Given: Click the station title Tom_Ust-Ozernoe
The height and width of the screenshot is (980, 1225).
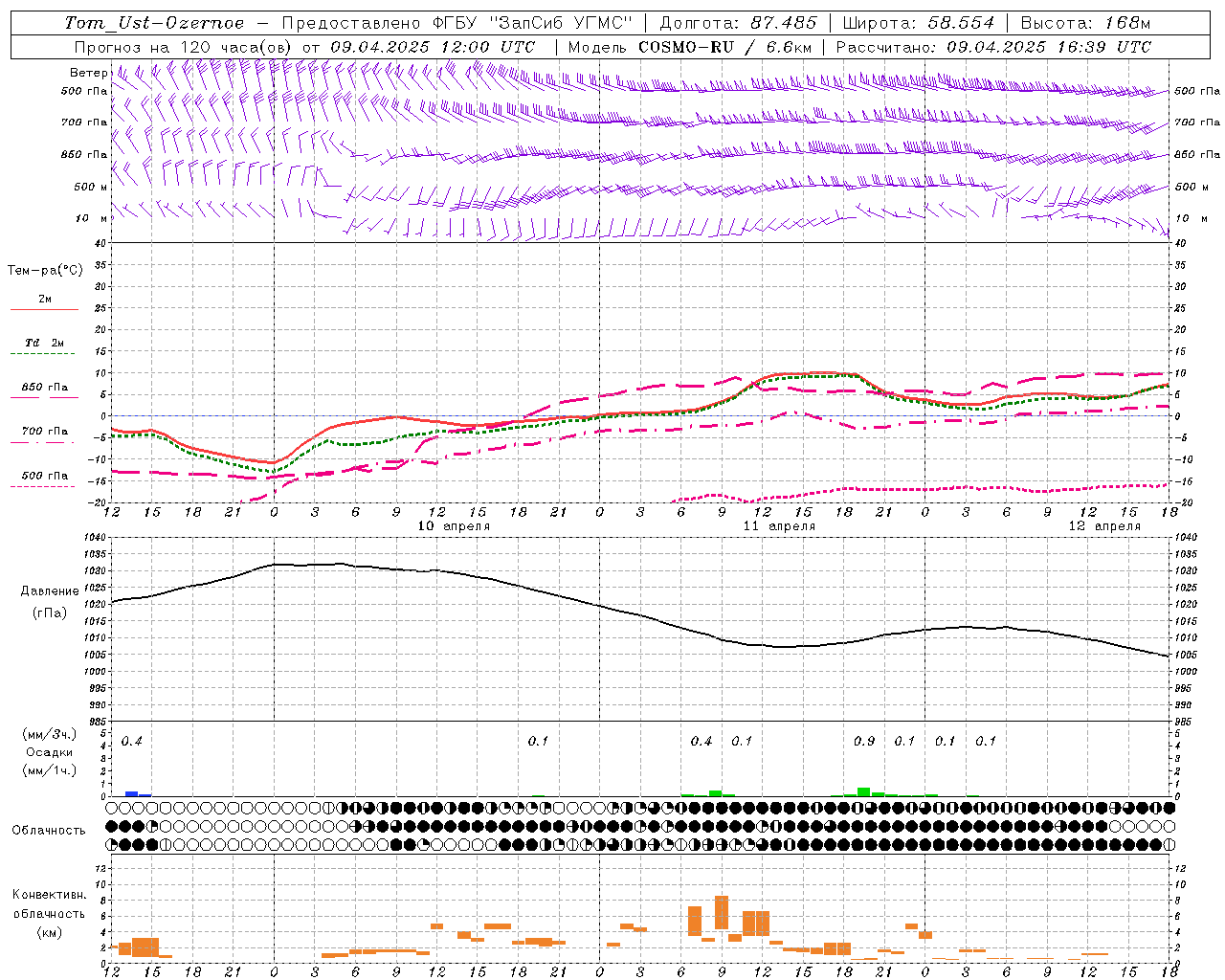Looking at the screenshot, I should pyautogui.click(x=154, y=23).
